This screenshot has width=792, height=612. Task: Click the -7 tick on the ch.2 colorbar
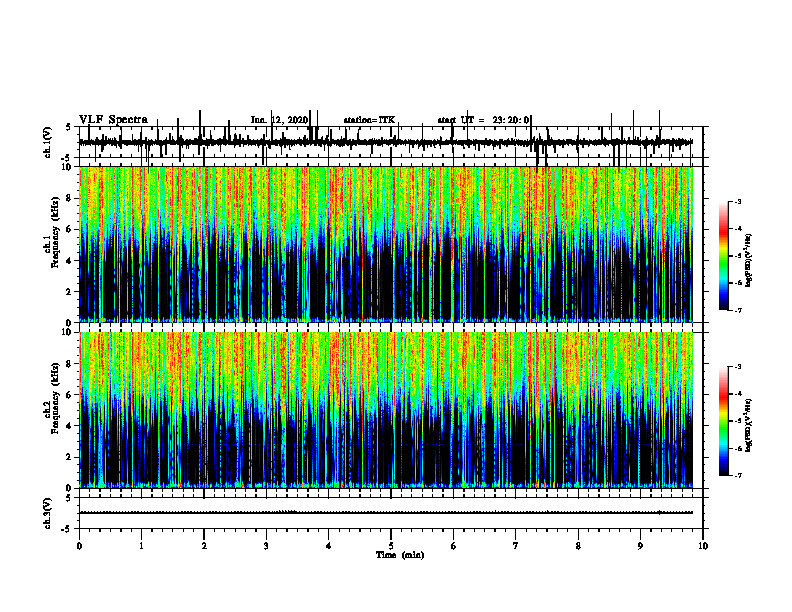(x=738, y=476)
